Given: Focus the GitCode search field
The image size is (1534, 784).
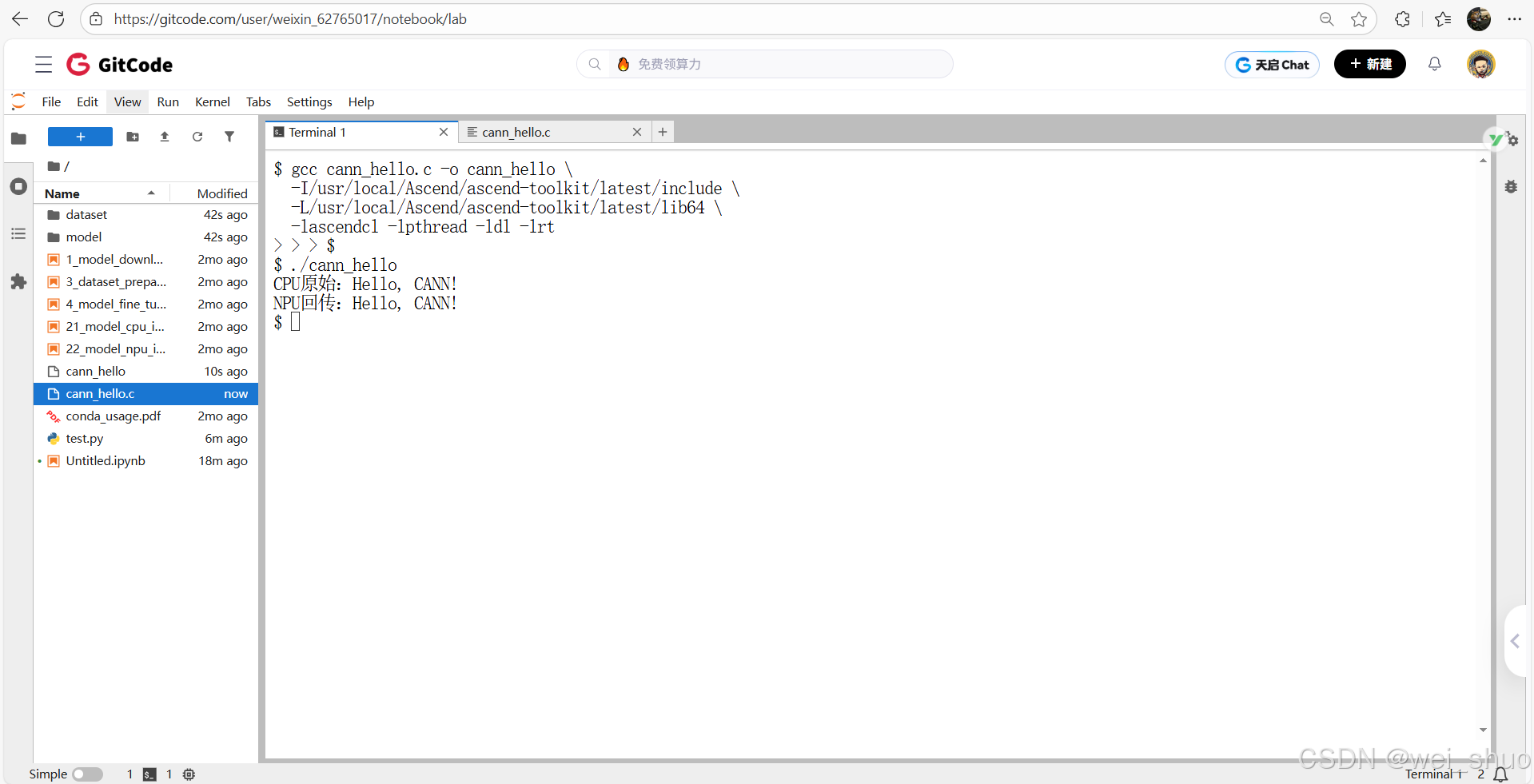Looking at the screenshot, I should tap(765, 64).
